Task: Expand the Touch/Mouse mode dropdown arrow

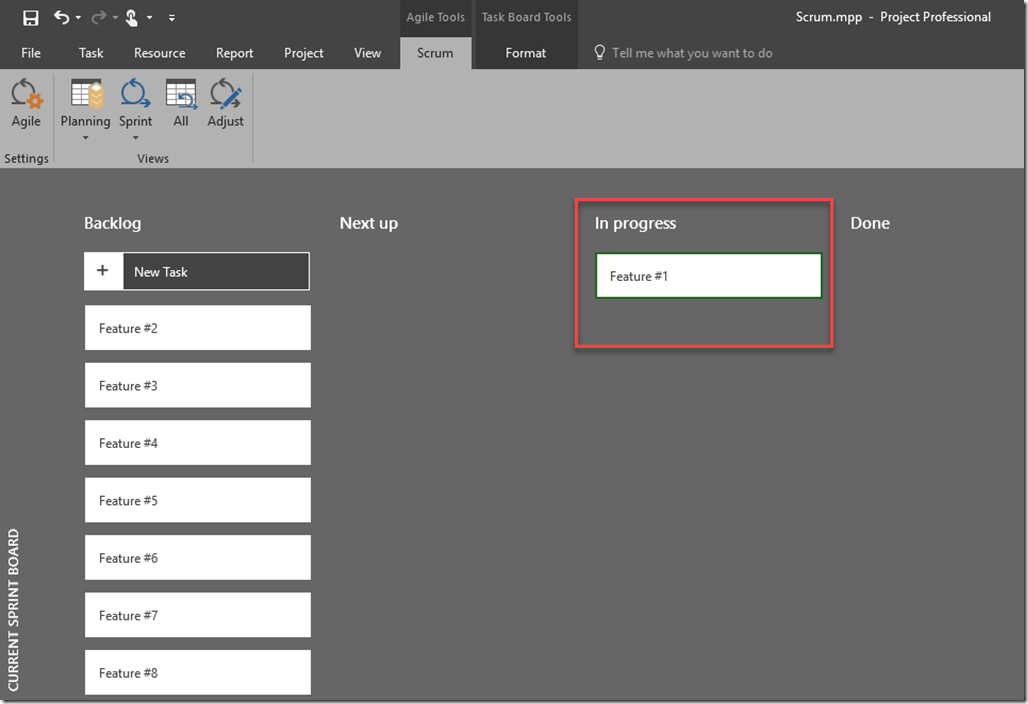Action: (149, 18)
